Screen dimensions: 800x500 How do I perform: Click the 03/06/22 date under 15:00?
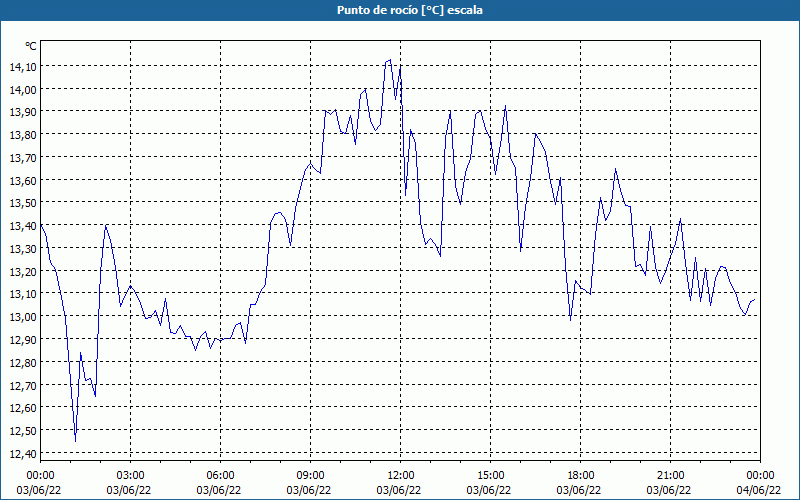pyautogui.click(x=489, y=490)
